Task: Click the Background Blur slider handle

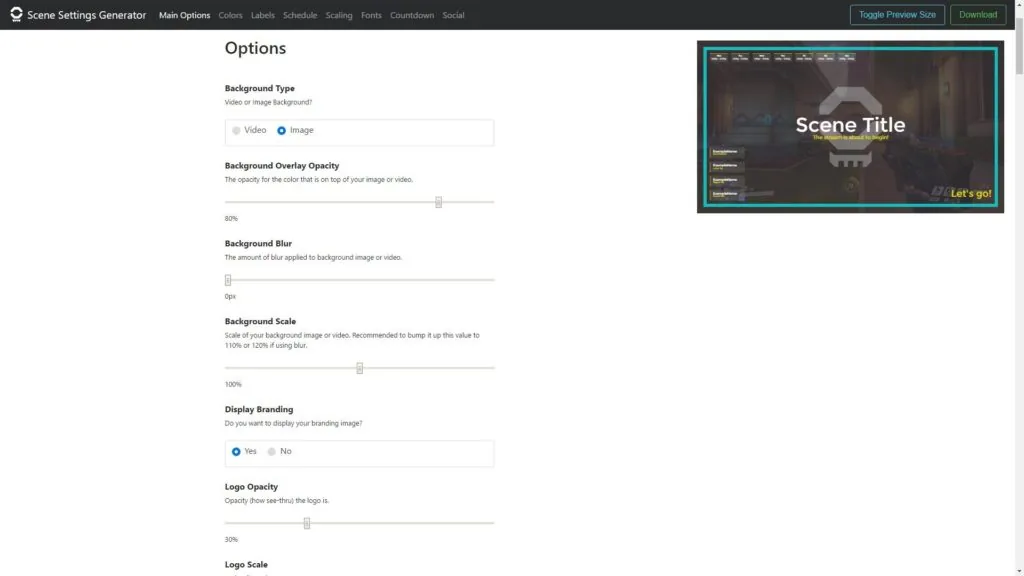Action: (x=226, y=280)
